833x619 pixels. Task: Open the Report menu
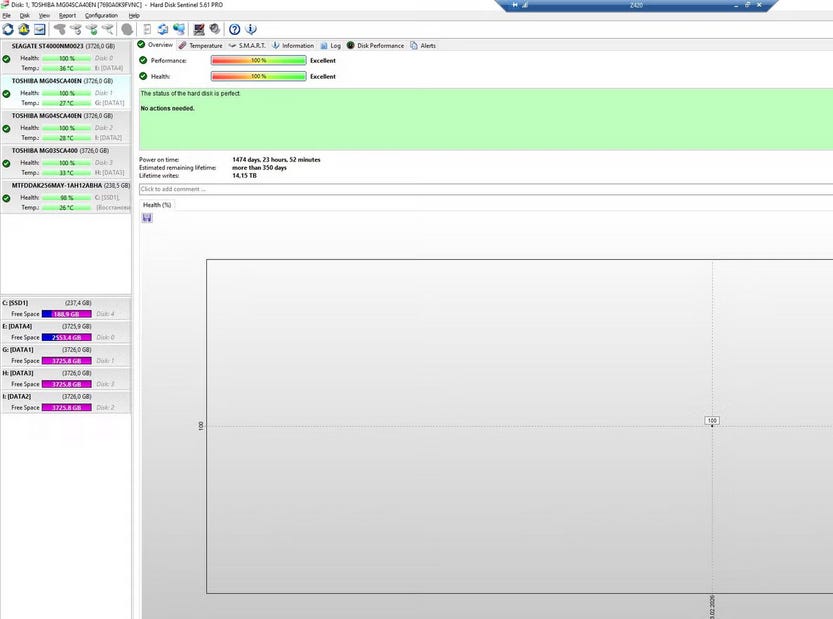(x=67, y=16)
